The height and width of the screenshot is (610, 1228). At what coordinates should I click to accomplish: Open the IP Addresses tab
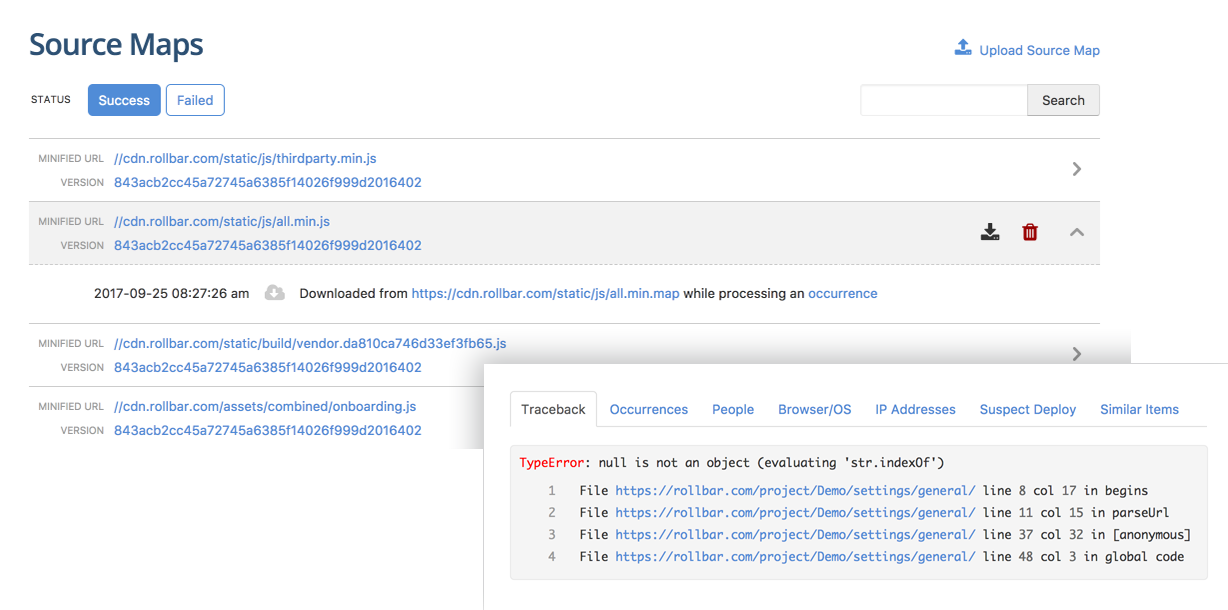[x=915, y=409]
